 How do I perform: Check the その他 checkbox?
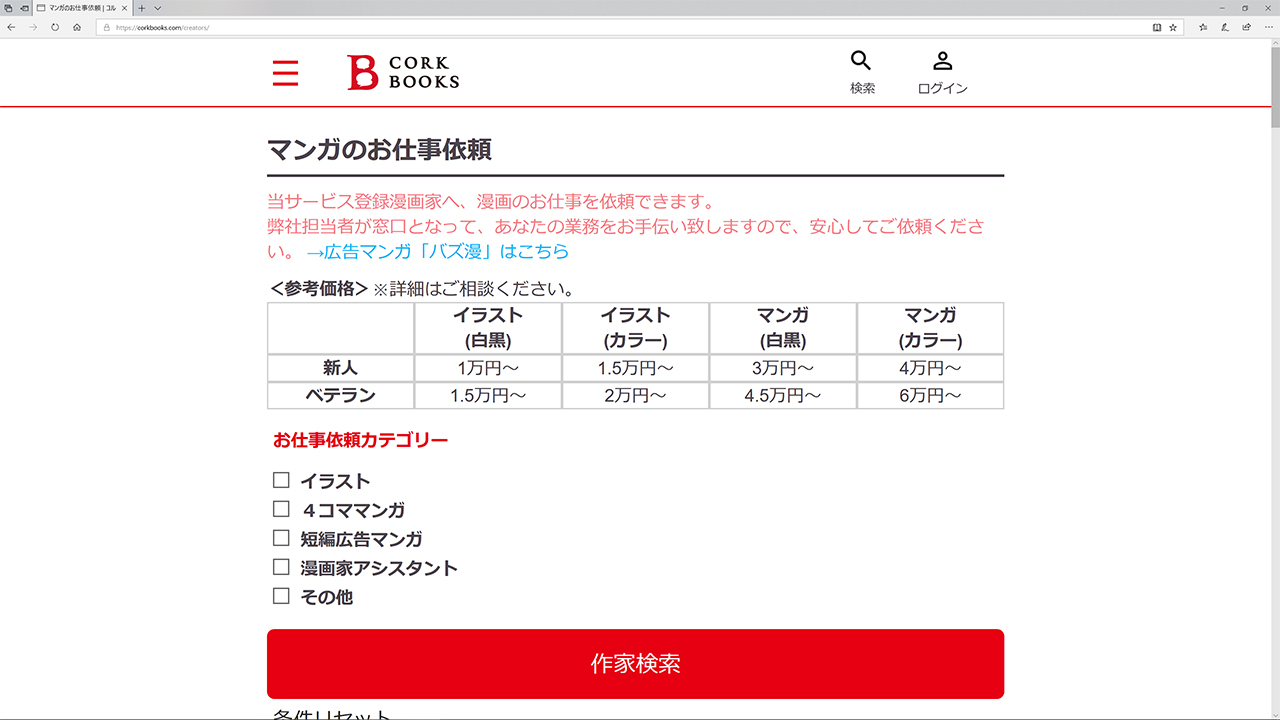[x=281, y=596]
